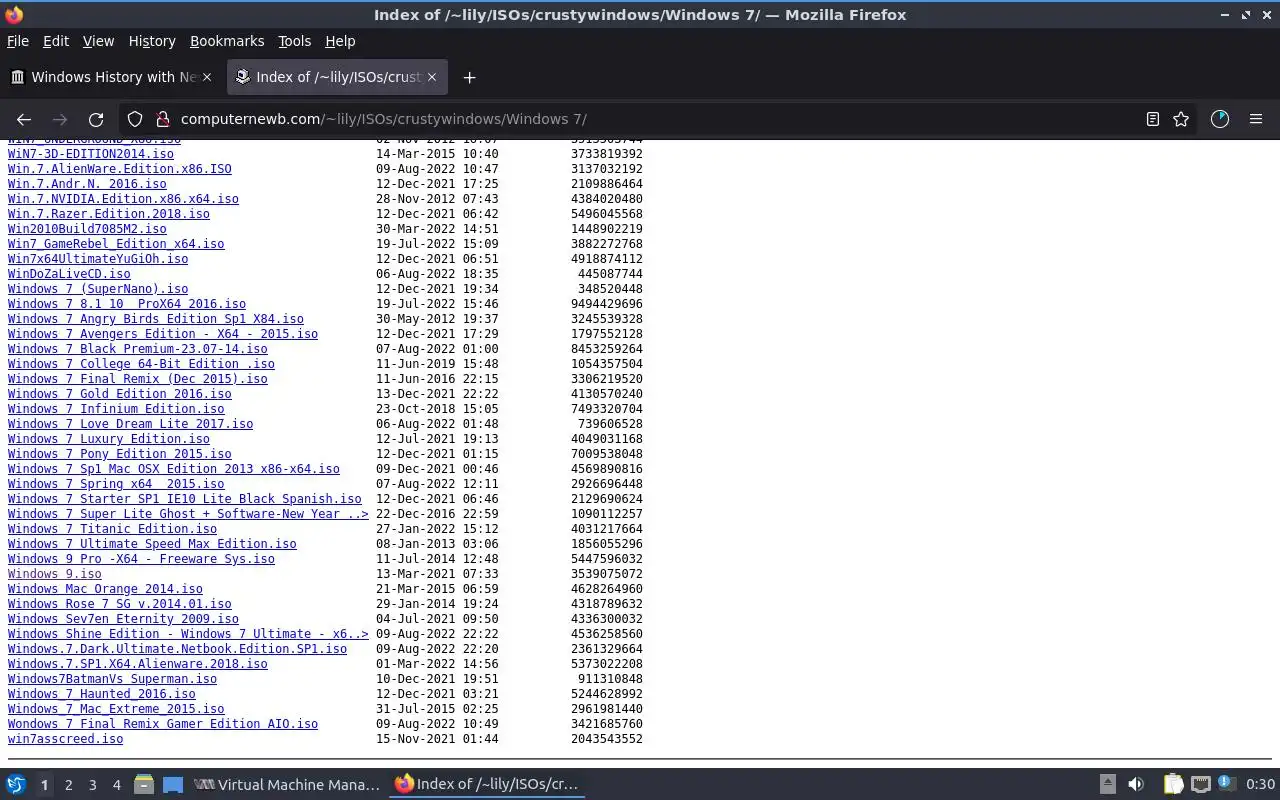Viewport: 1280px width, 800px height.
Task: Open a new browser tab
Action: click(x=469, y=77)
